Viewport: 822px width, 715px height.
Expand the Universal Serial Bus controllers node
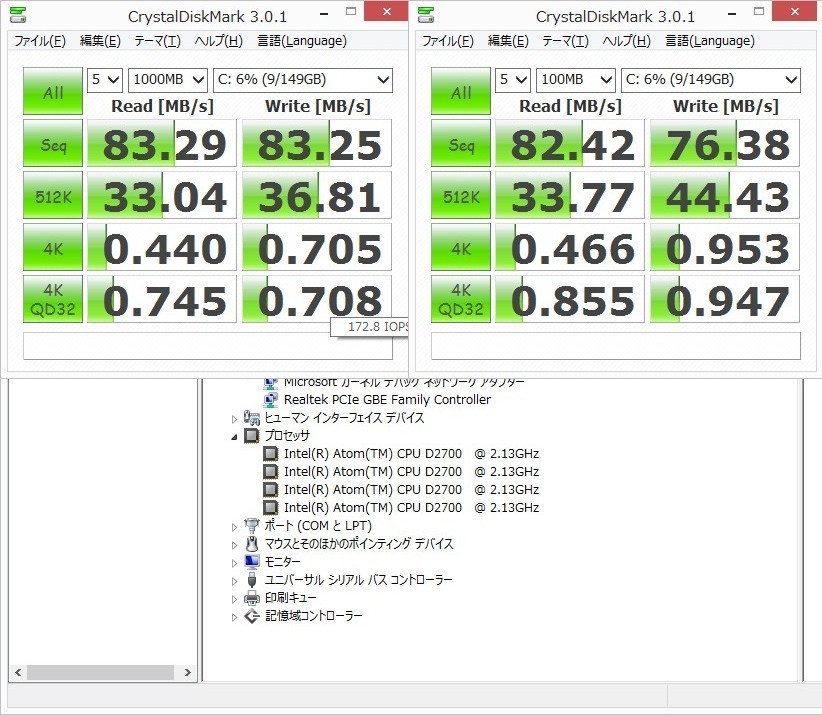click(234, 581)
